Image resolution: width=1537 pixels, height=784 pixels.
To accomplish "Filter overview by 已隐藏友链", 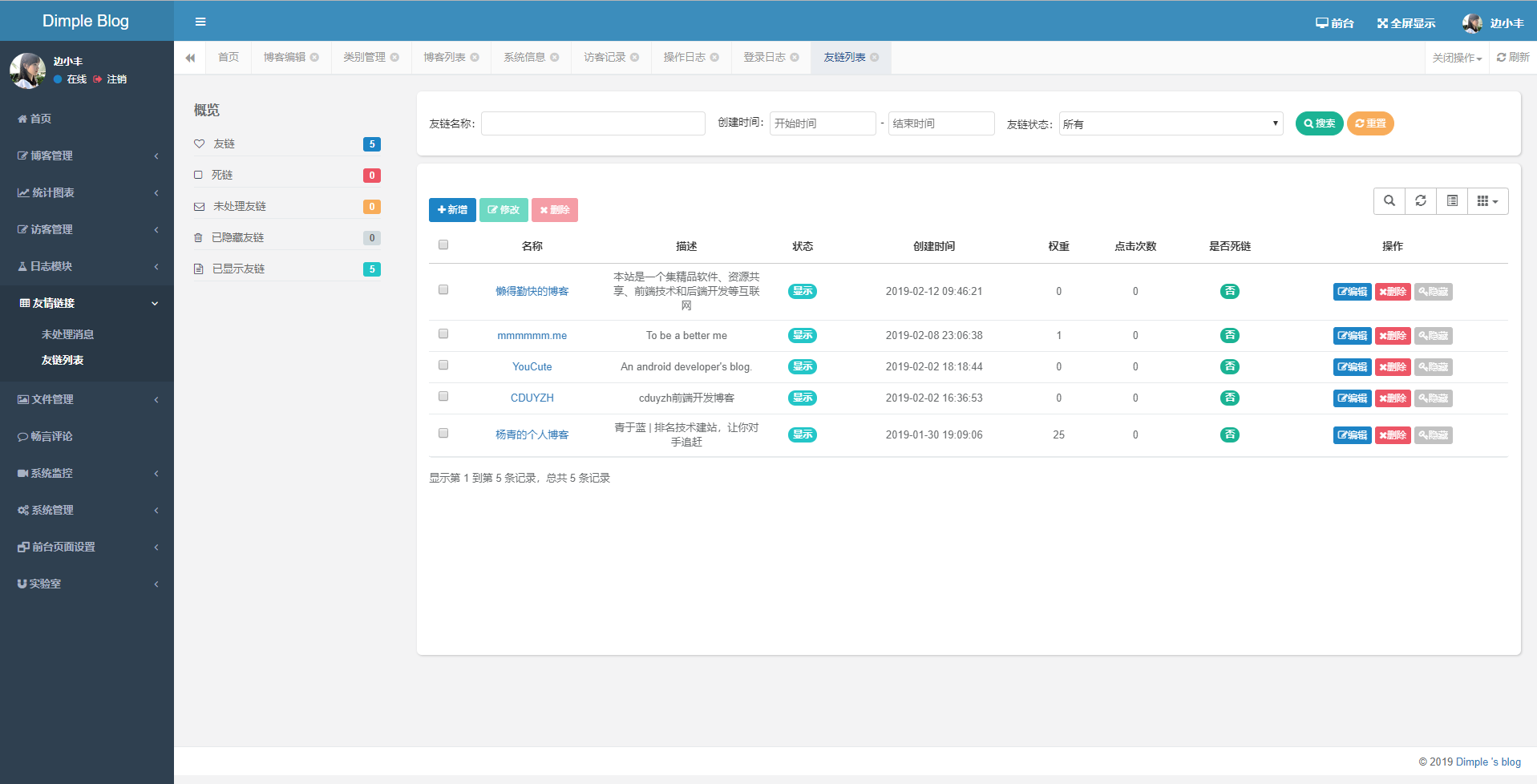I will [287, 237].
